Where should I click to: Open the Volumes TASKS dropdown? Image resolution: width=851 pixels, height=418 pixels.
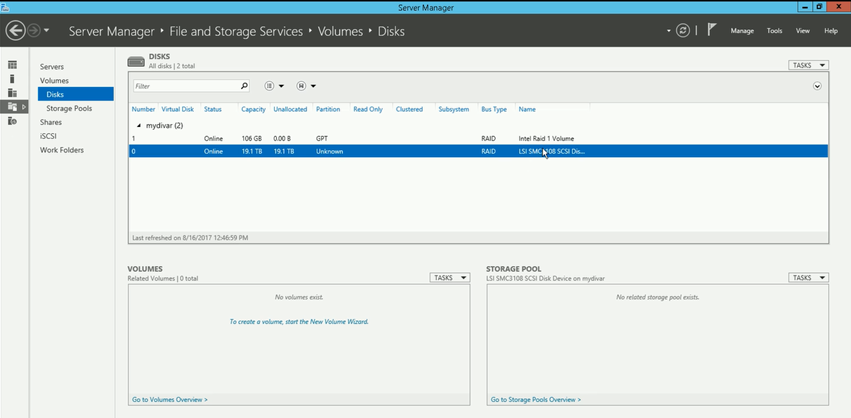(x=449, y=278)
